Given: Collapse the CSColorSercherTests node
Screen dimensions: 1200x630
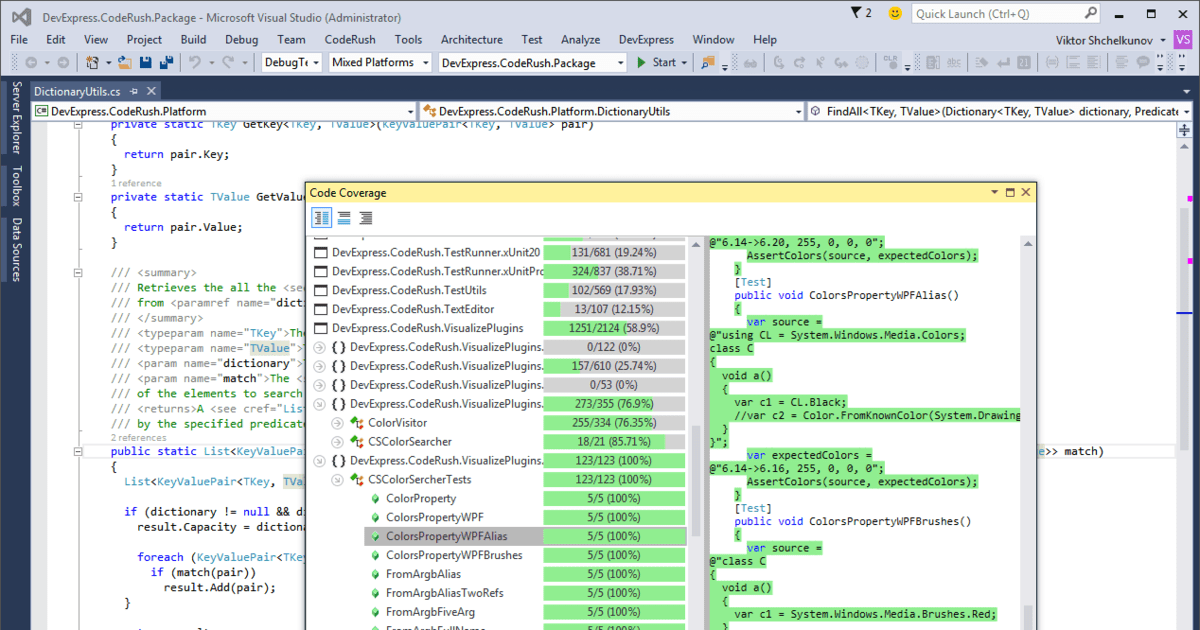Looking at the screenshot, I should [x=338, y=479].
